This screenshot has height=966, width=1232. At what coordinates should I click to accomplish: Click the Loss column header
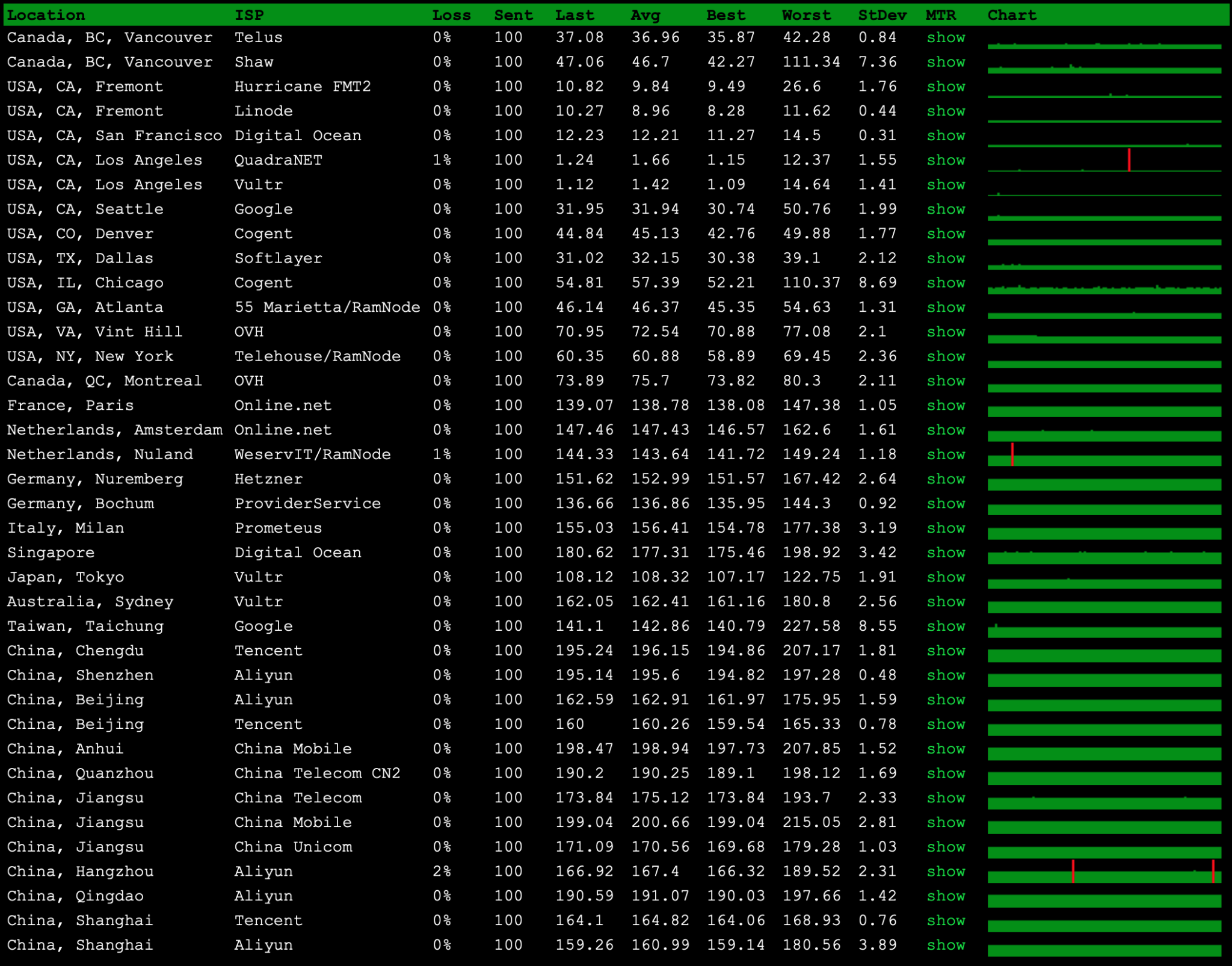pyautogui.click(x=451, y=15)
